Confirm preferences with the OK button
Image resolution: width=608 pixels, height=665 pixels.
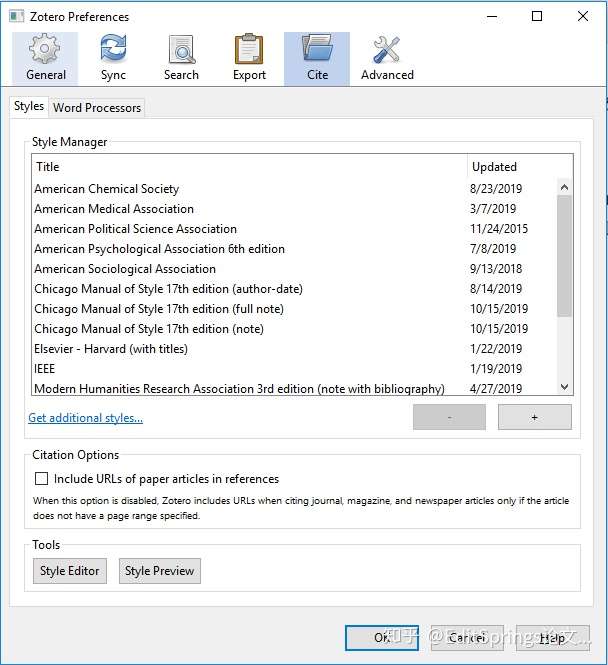[x=382, y=637]
